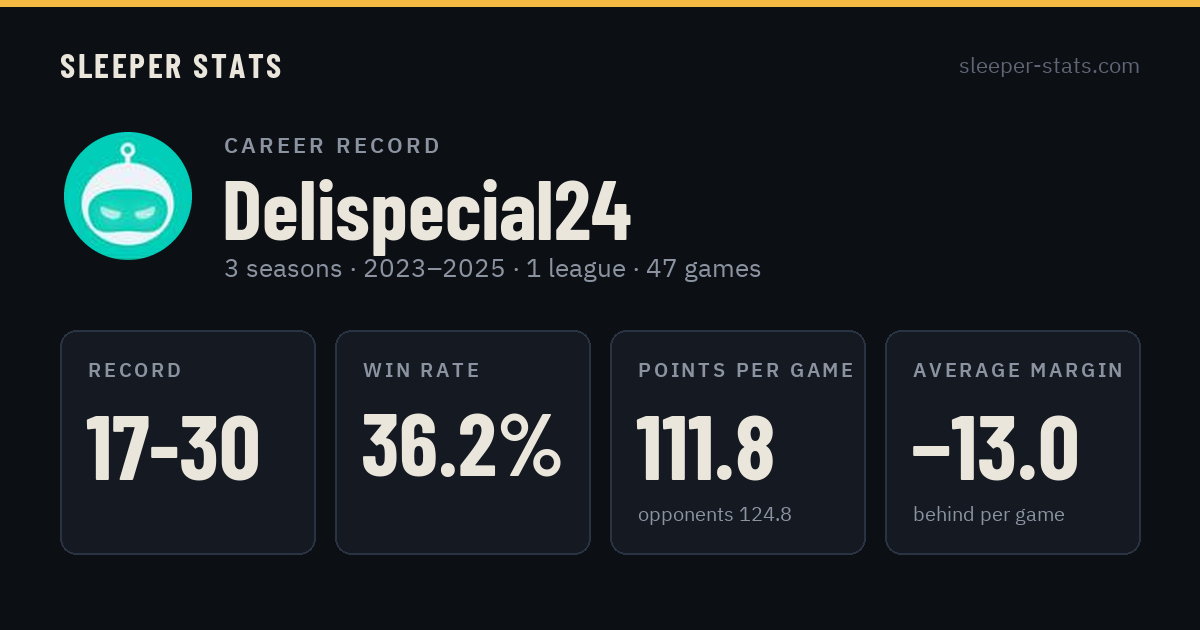The image size is (1200, 630).
Task: Open the sleeper-stats.com link
Action: pos(1049,66)
